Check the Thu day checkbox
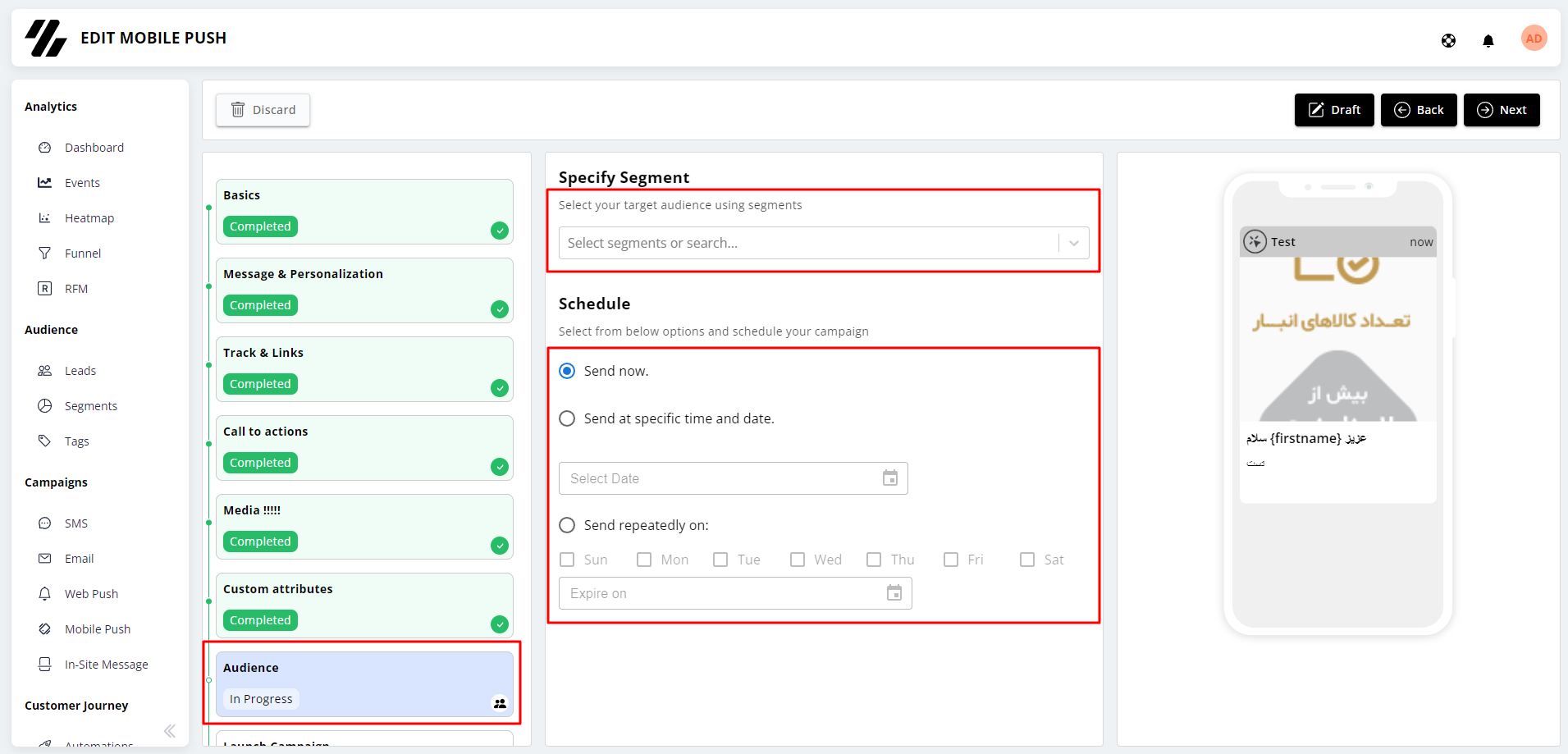Image resolution: width=1568 pixels, height=754 pixels. 874,560
